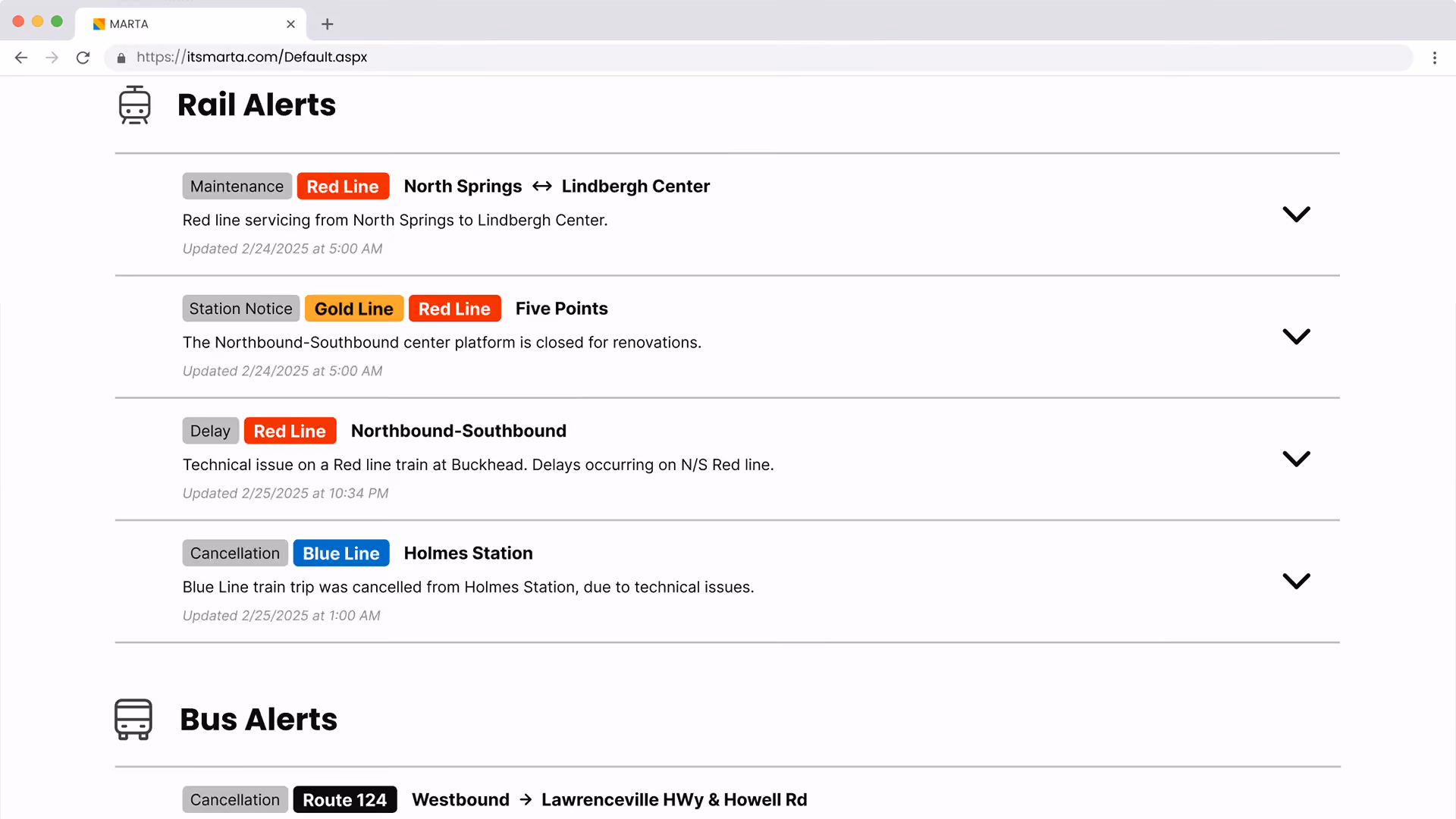Click Red Line badge in maintenance alert

(x=343, y=187)
